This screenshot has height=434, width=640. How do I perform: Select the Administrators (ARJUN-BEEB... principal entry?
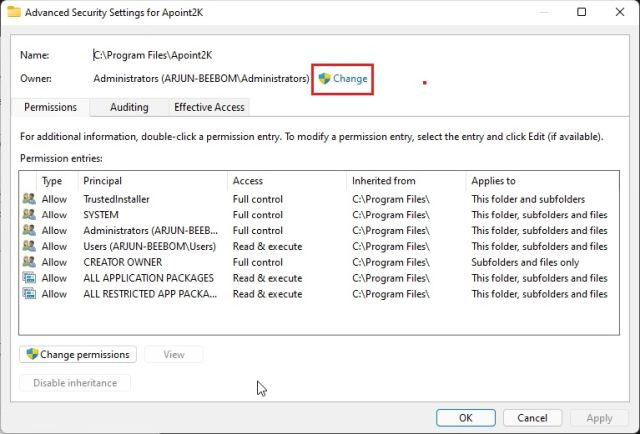pyautogui.click(x=319, y=231)
